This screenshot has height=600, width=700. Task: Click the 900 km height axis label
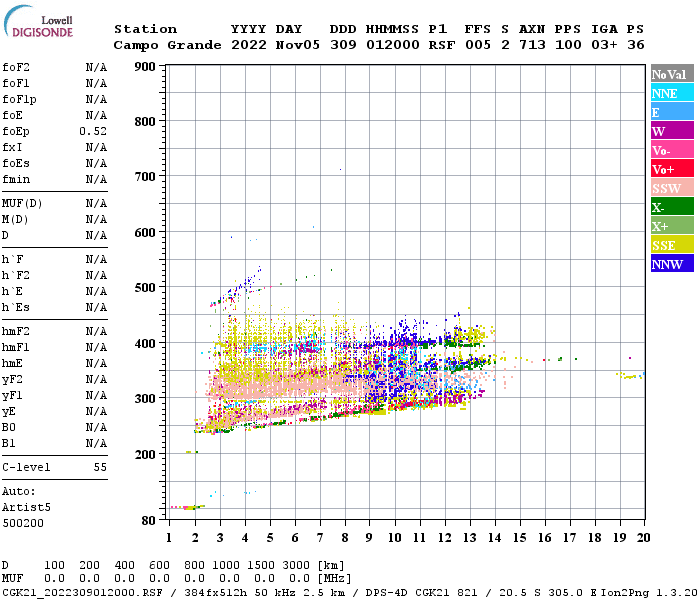point(145,67)
